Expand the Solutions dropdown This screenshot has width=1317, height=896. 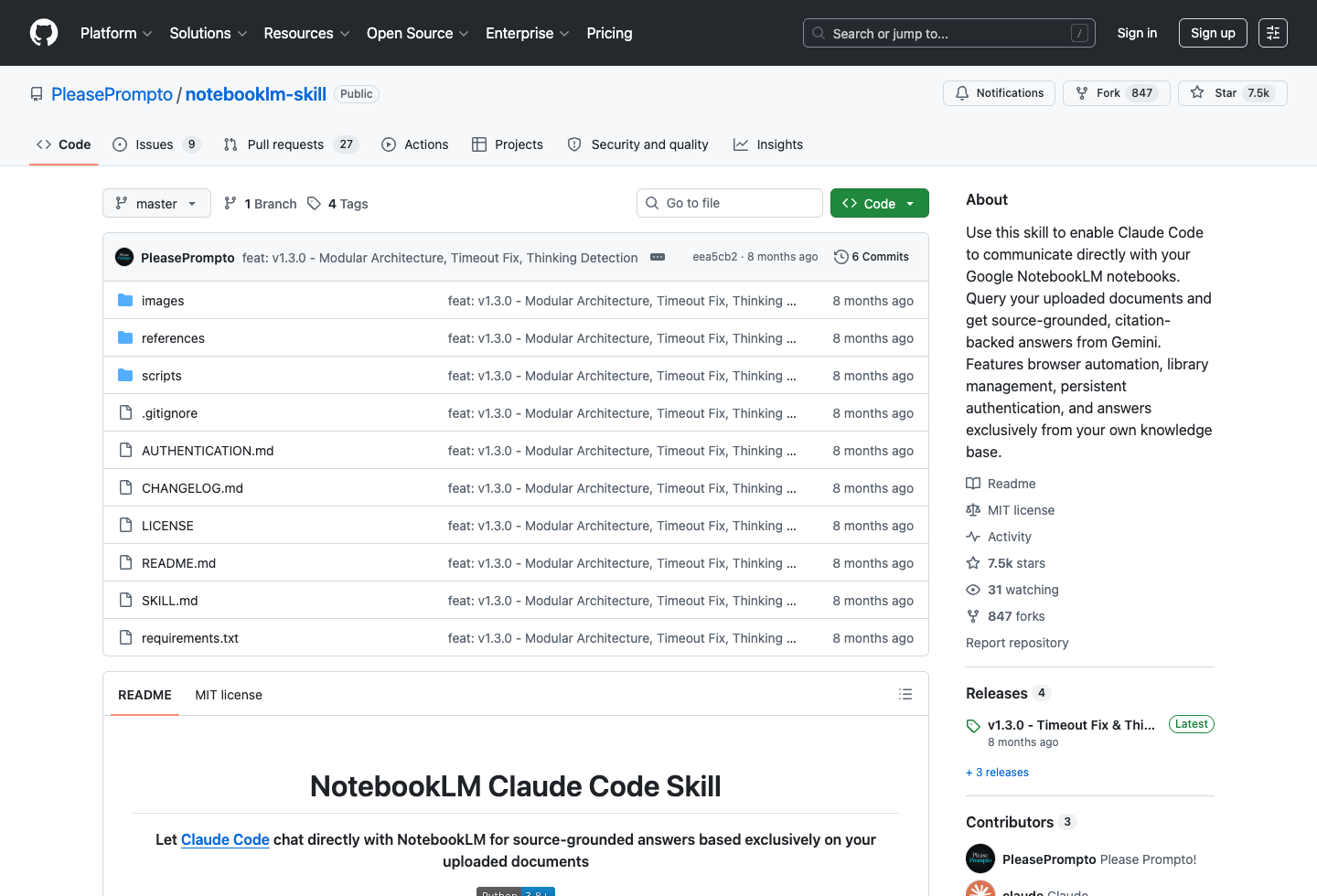(209, 33)
